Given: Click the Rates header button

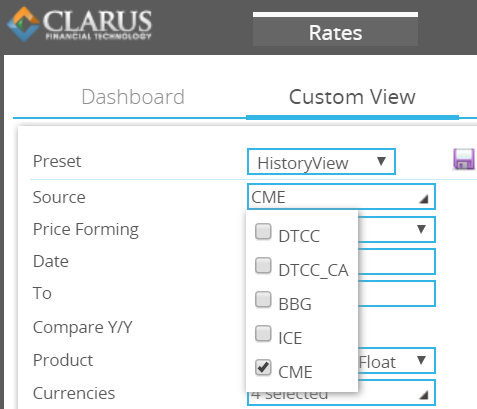Looking at the screenshot, I should (335, 32).
